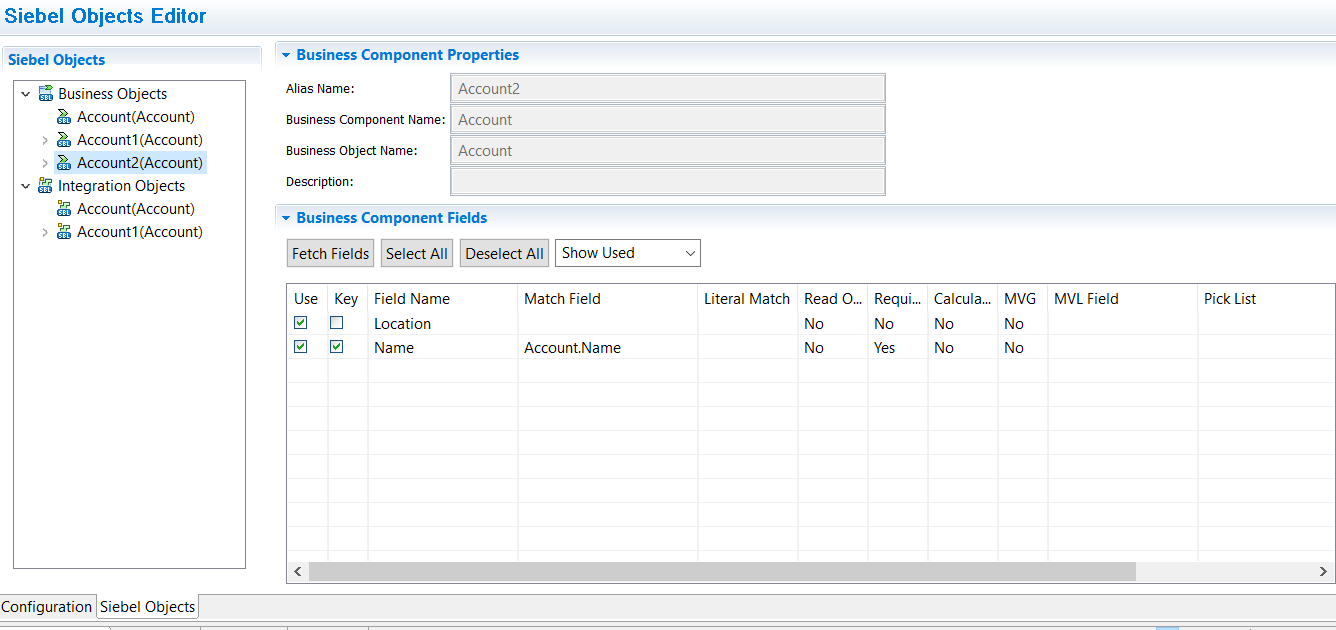Collapse the Integration Objects tree node
This screenshot has width=1336, height=630.
tap(26, 186)
